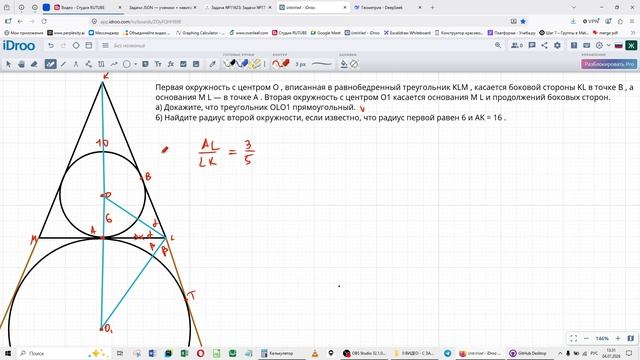Screen dimensions: 640x360
Task: Click the share board icon
Action: pyautogui.click(x=544, y=45)
